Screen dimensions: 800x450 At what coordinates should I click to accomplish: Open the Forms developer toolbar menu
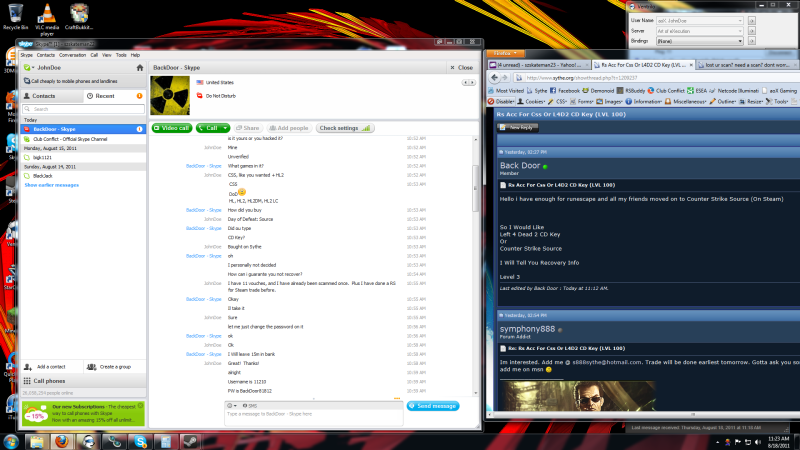point(582,102)
